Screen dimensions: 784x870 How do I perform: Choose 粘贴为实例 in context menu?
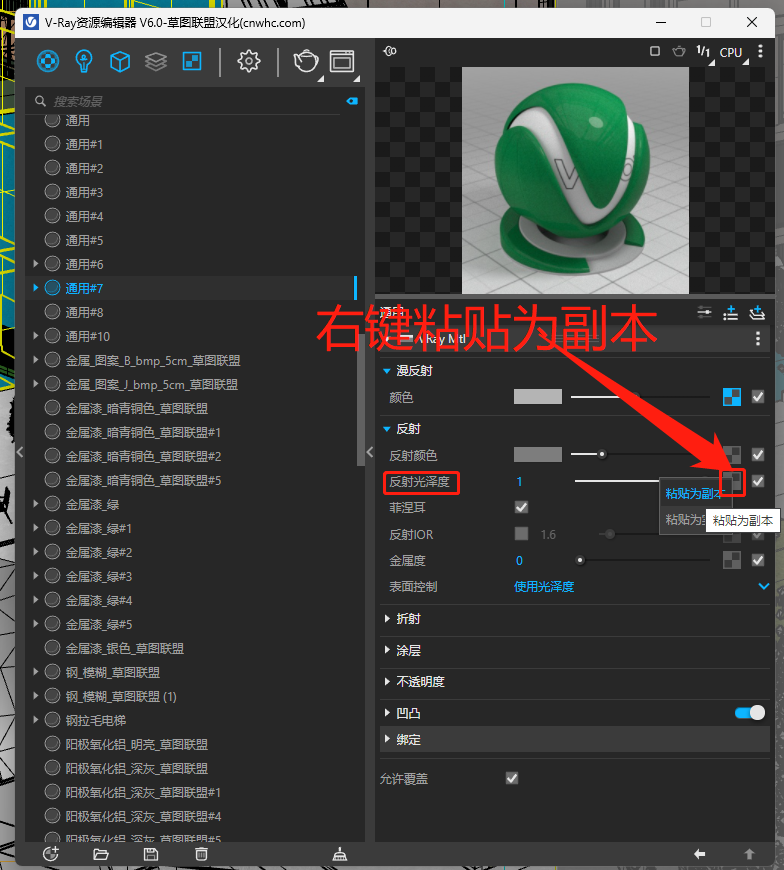(684, 520)
